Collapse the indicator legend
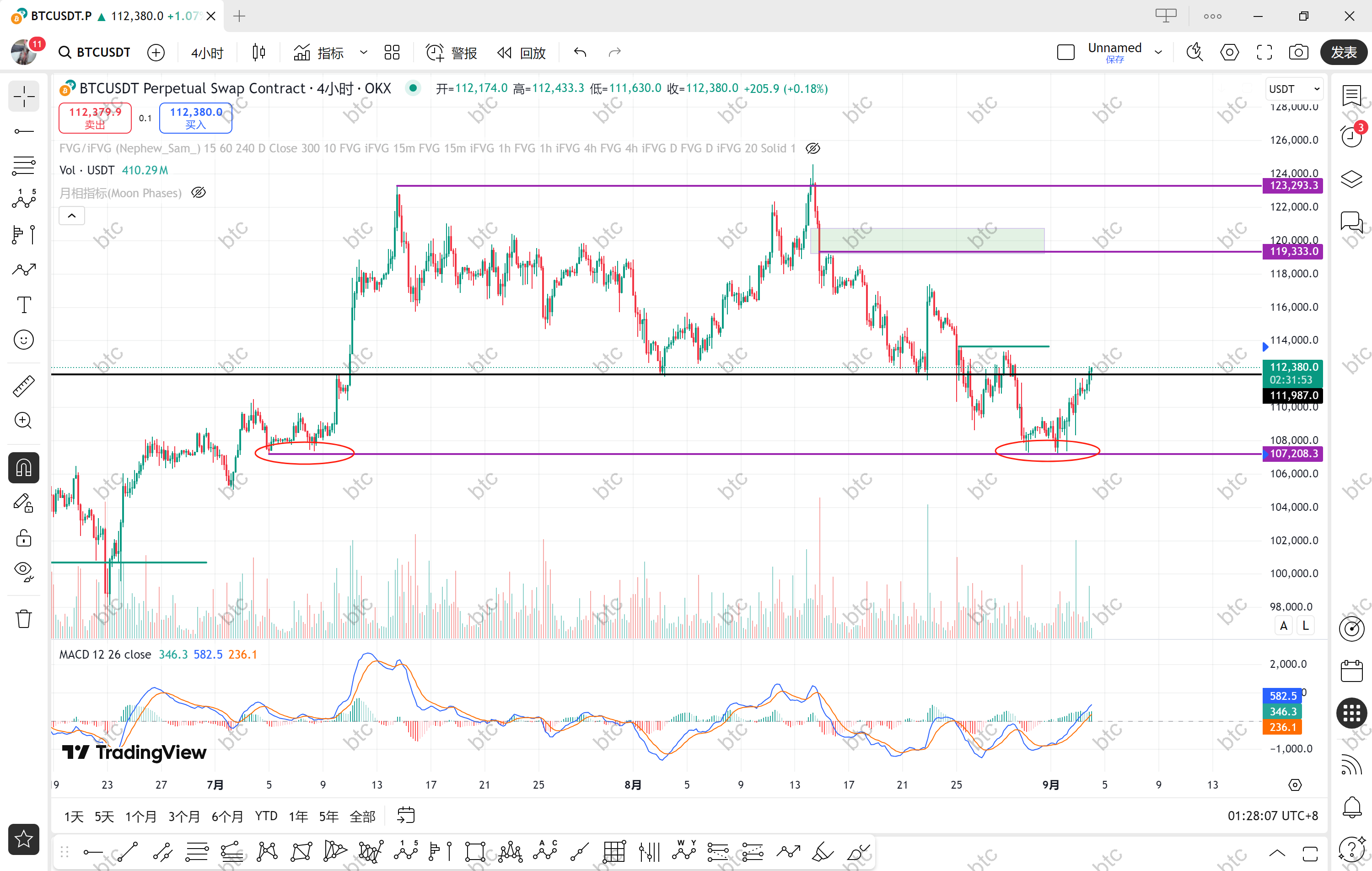This screenshot has height=871, width=1372. pos(72,216)
